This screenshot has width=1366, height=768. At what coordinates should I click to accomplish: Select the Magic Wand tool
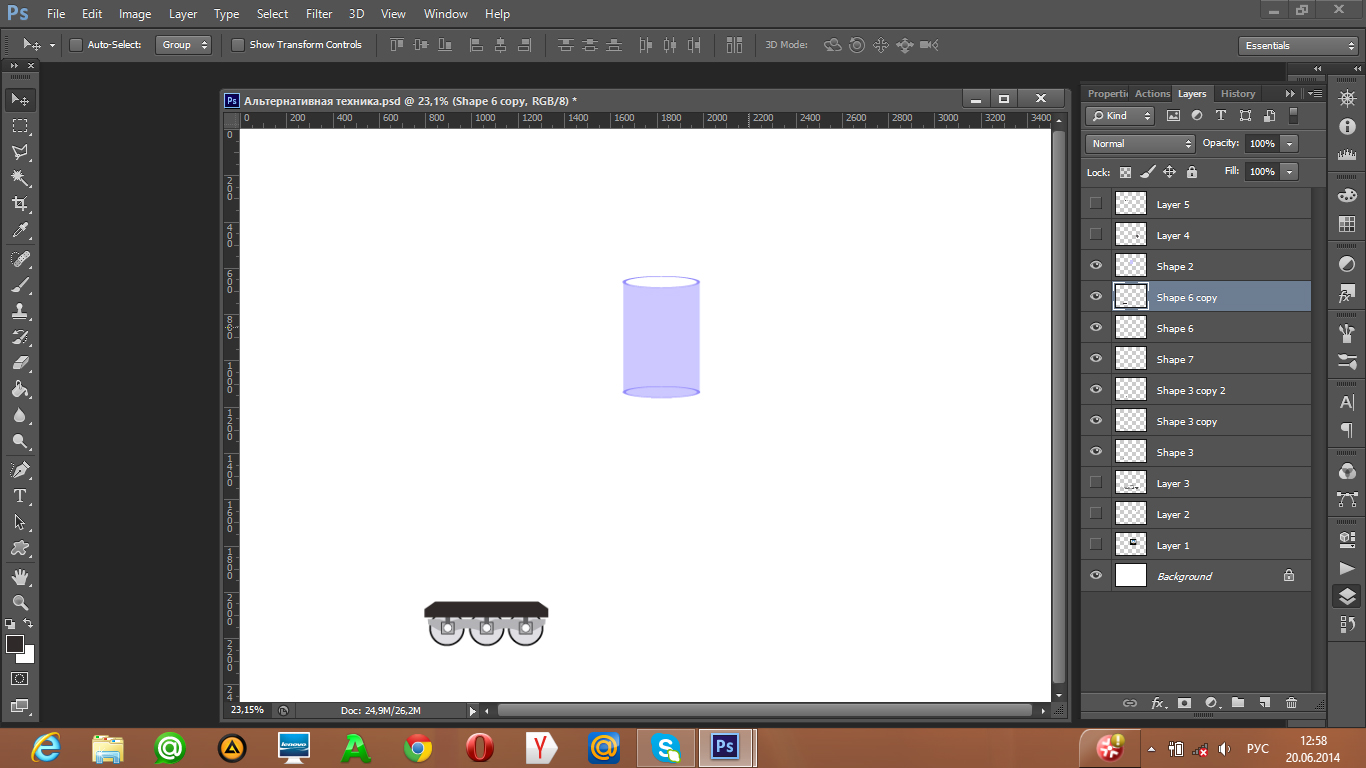(x=19, y=178)
